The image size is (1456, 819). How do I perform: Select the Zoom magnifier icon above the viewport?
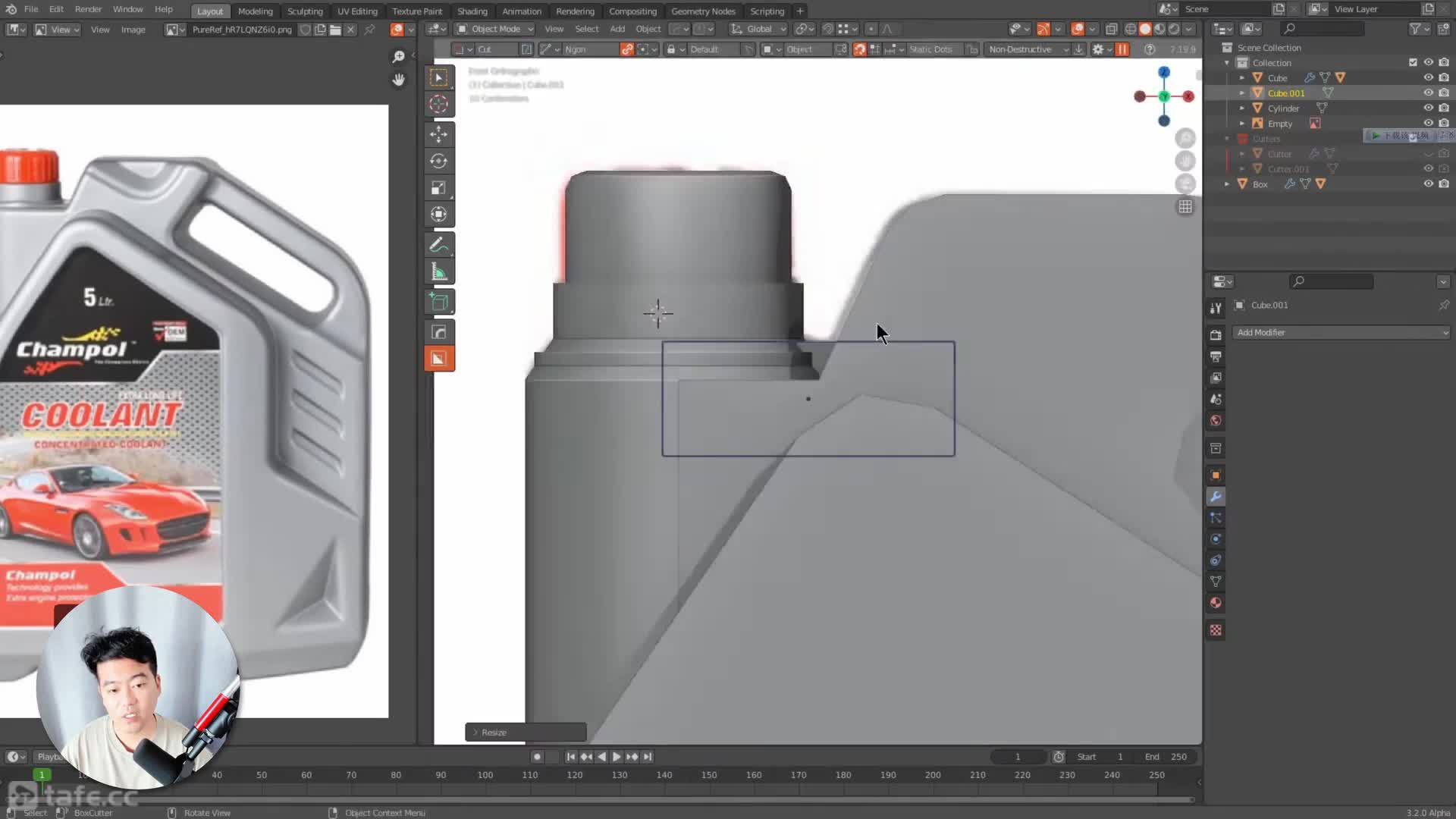[398, 56]
